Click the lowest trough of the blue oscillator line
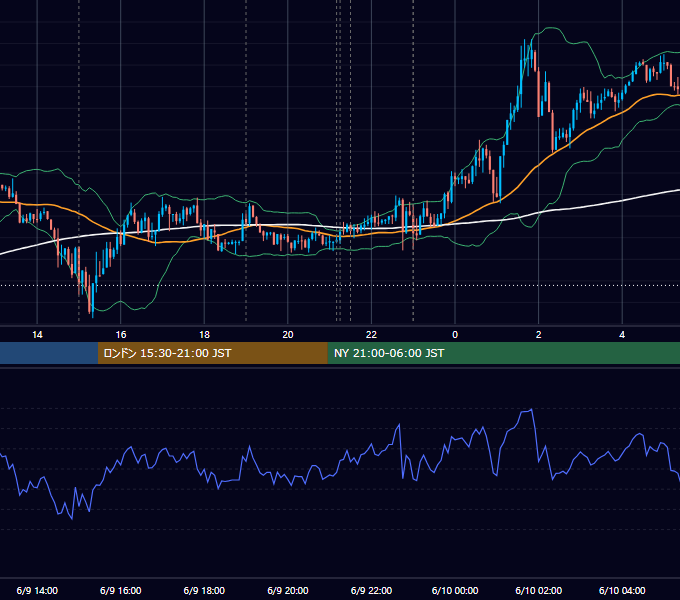The width and height of the screenshot is (680, 600). (72, 518)
